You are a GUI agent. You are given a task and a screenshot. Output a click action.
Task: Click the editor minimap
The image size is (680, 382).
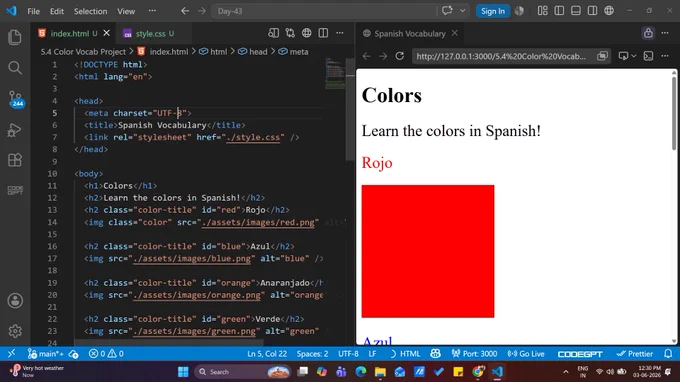(x=335, y=73)
